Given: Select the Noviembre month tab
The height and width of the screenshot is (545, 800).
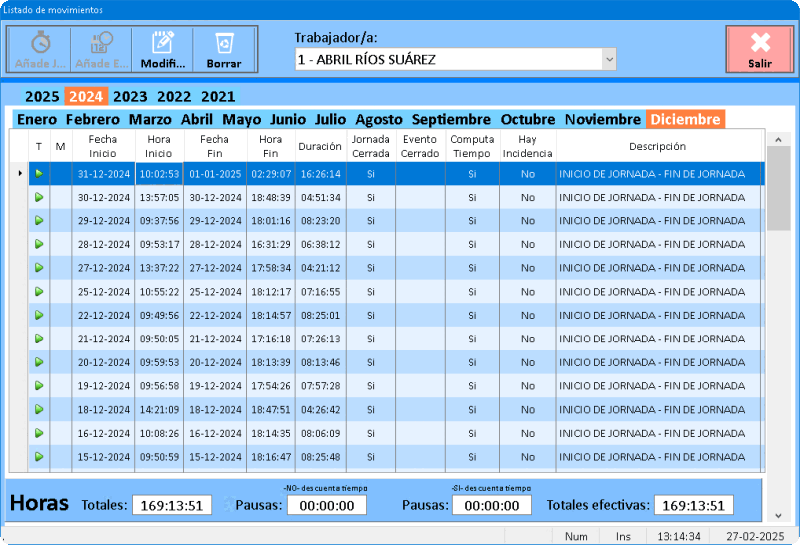Looking at the screenshot, I should 602,119.
